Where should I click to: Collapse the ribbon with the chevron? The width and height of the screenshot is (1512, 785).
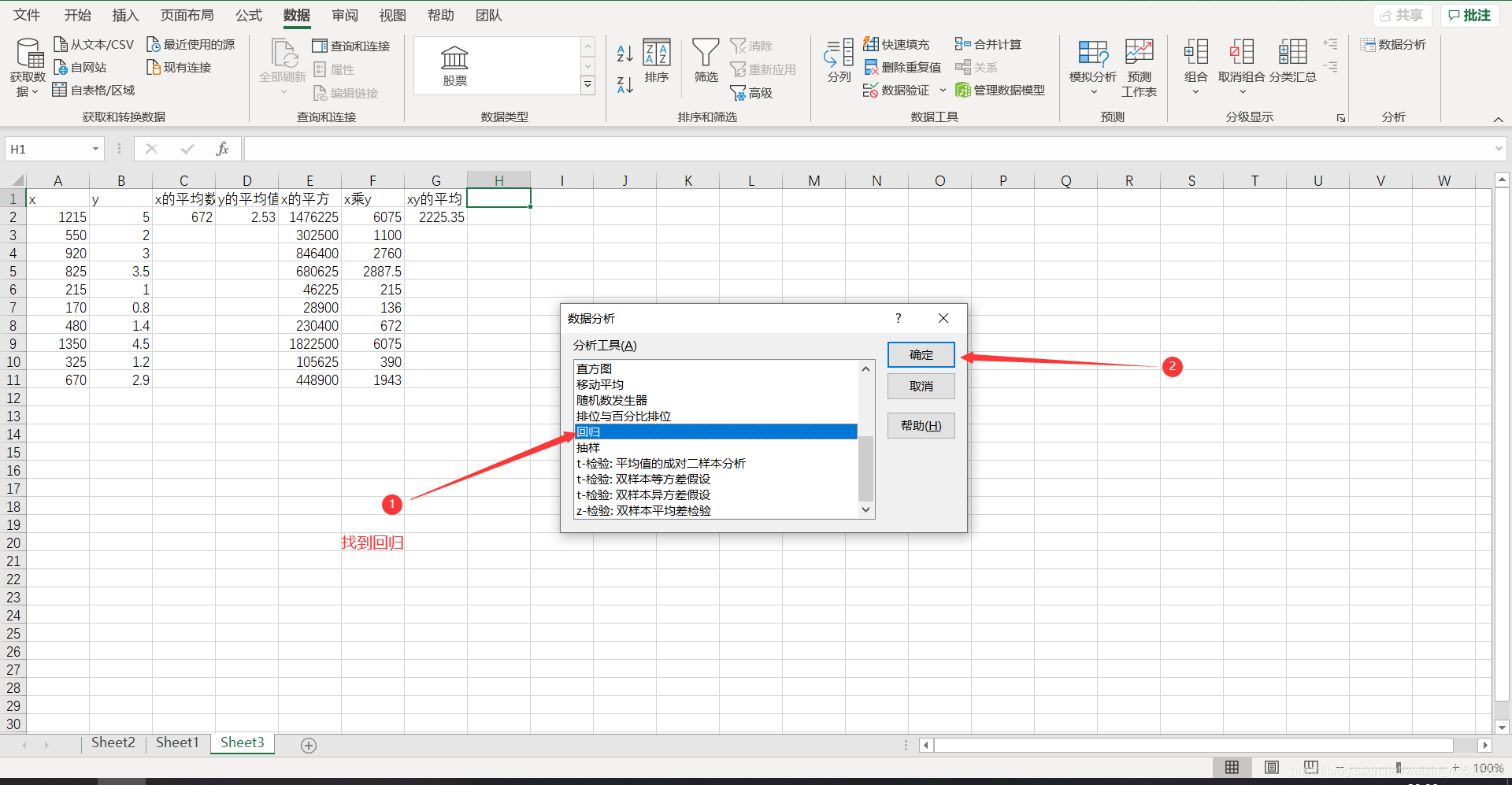pos(1498,119)
